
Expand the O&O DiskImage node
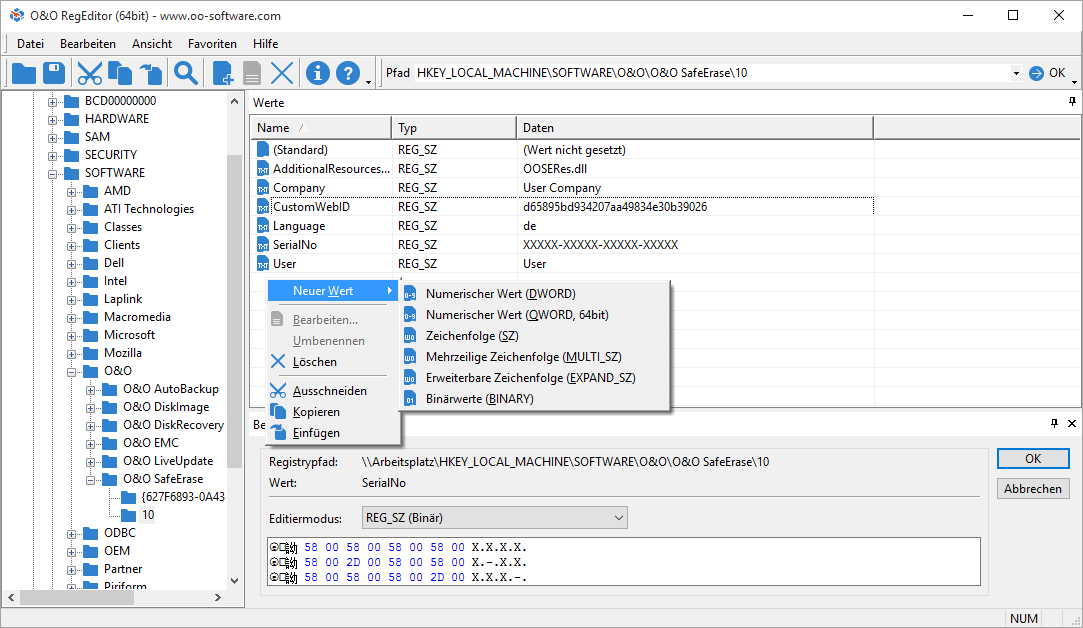coord(90,408)
